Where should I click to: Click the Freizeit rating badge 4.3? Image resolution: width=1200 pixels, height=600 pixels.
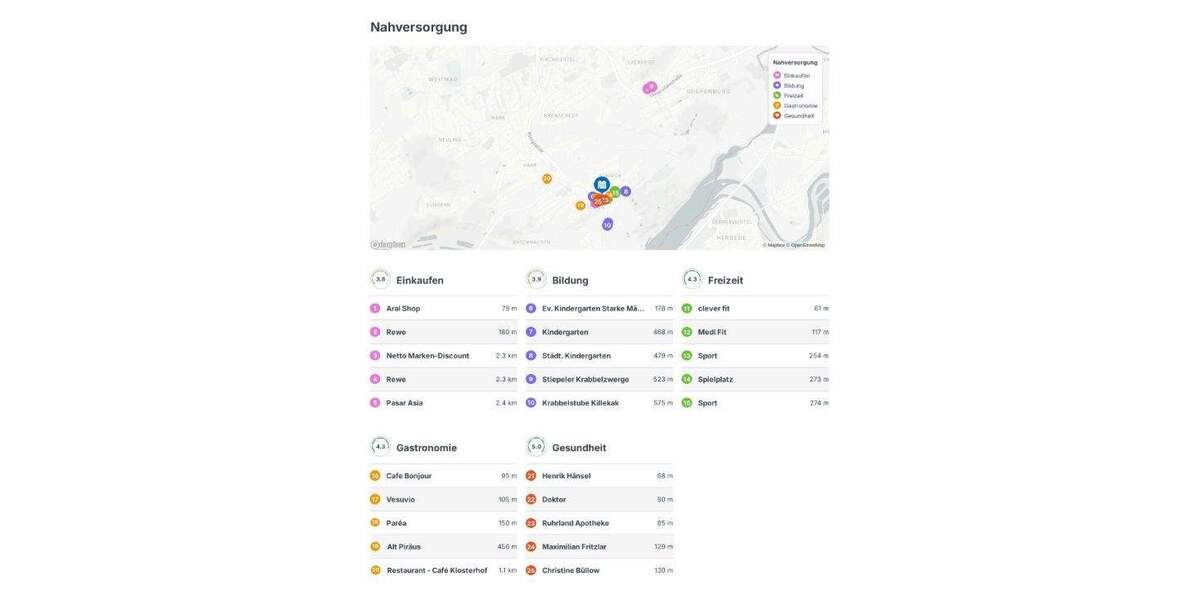pos(692,279)
